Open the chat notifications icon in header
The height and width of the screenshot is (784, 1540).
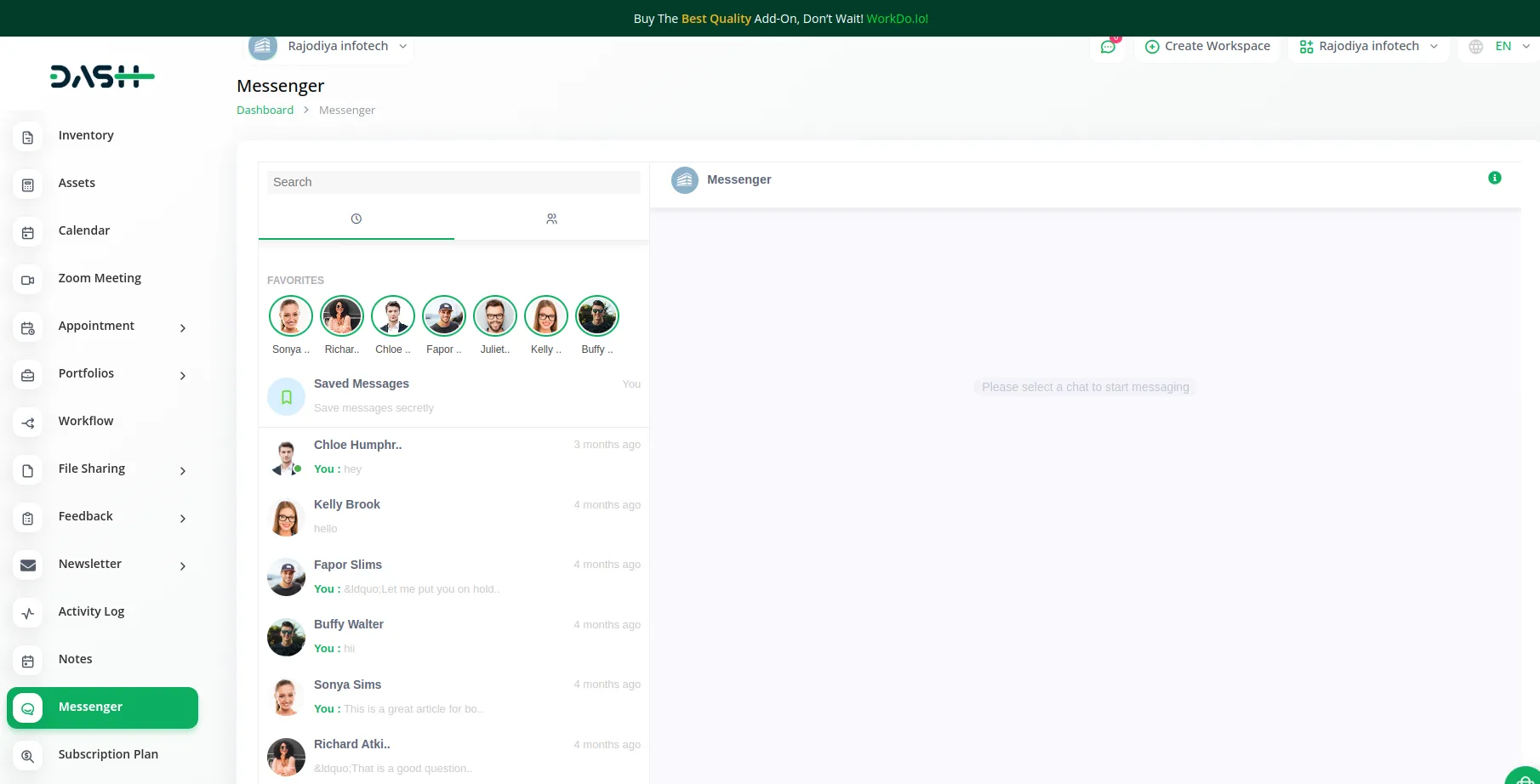tap(1108, 47)
